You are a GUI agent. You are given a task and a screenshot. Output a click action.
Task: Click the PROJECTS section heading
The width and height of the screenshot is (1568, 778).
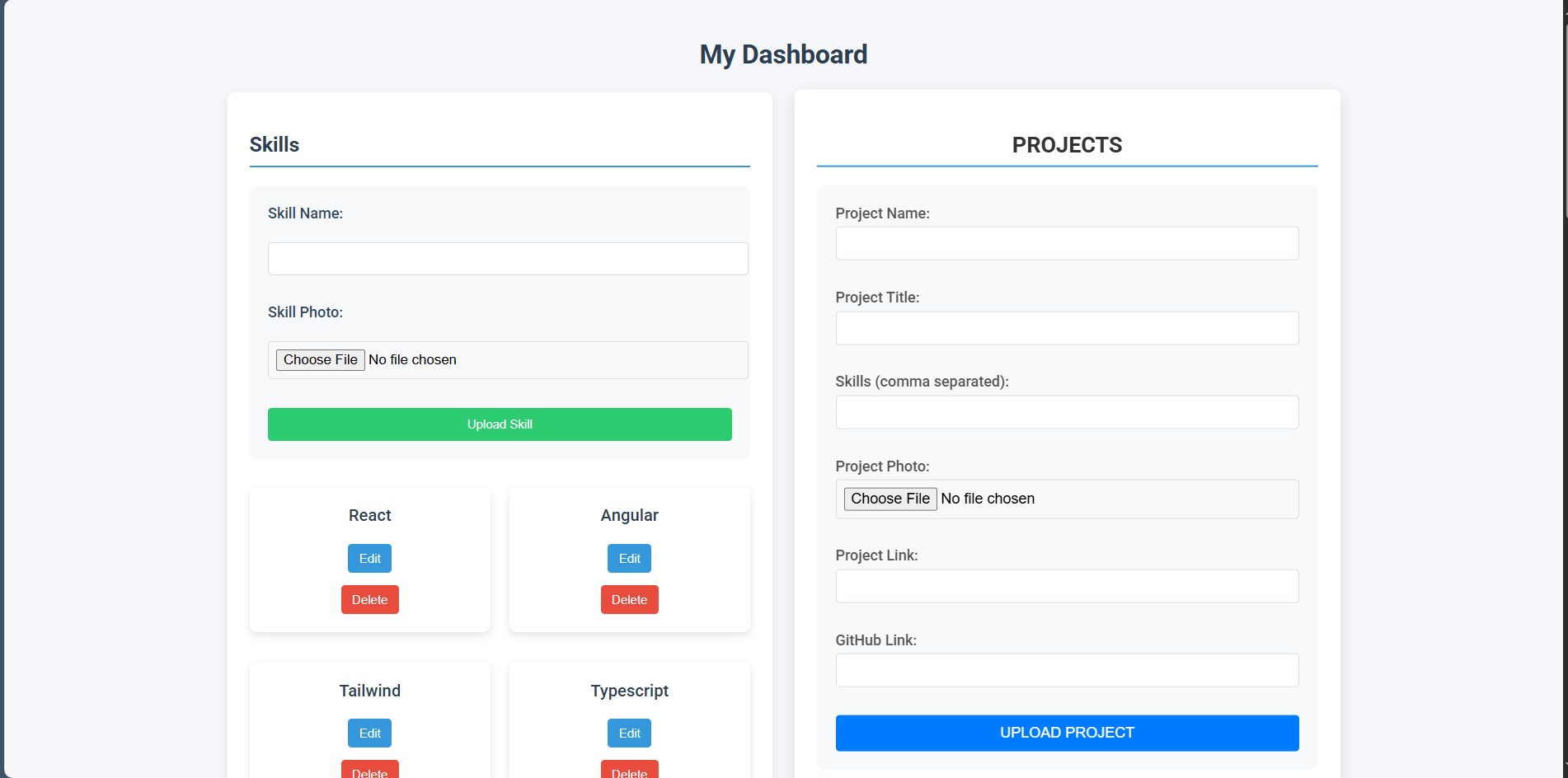[1067, 144]
